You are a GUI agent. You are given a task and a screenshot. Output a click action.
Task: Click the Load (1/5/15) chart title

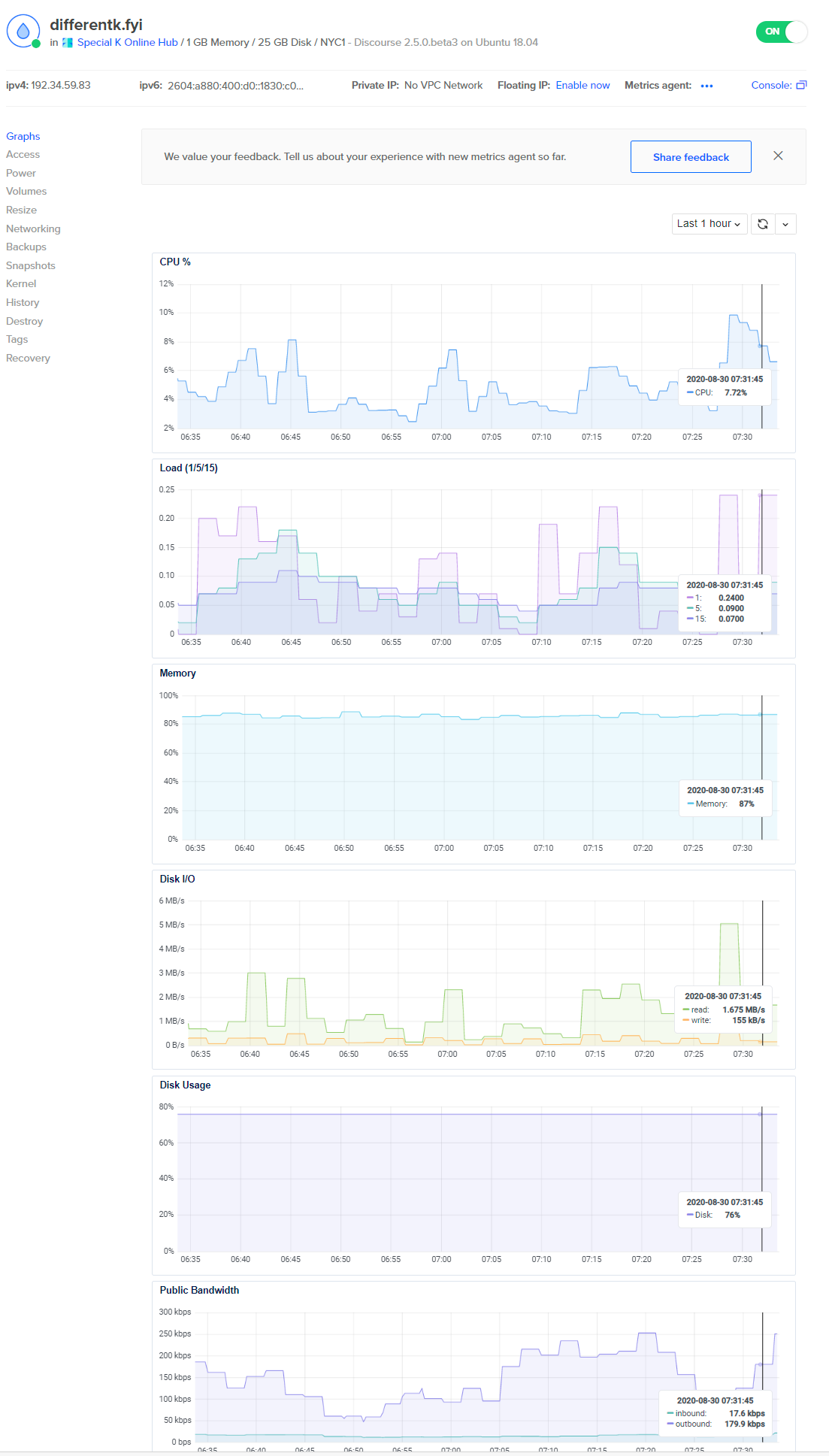[x=189, y=468]
